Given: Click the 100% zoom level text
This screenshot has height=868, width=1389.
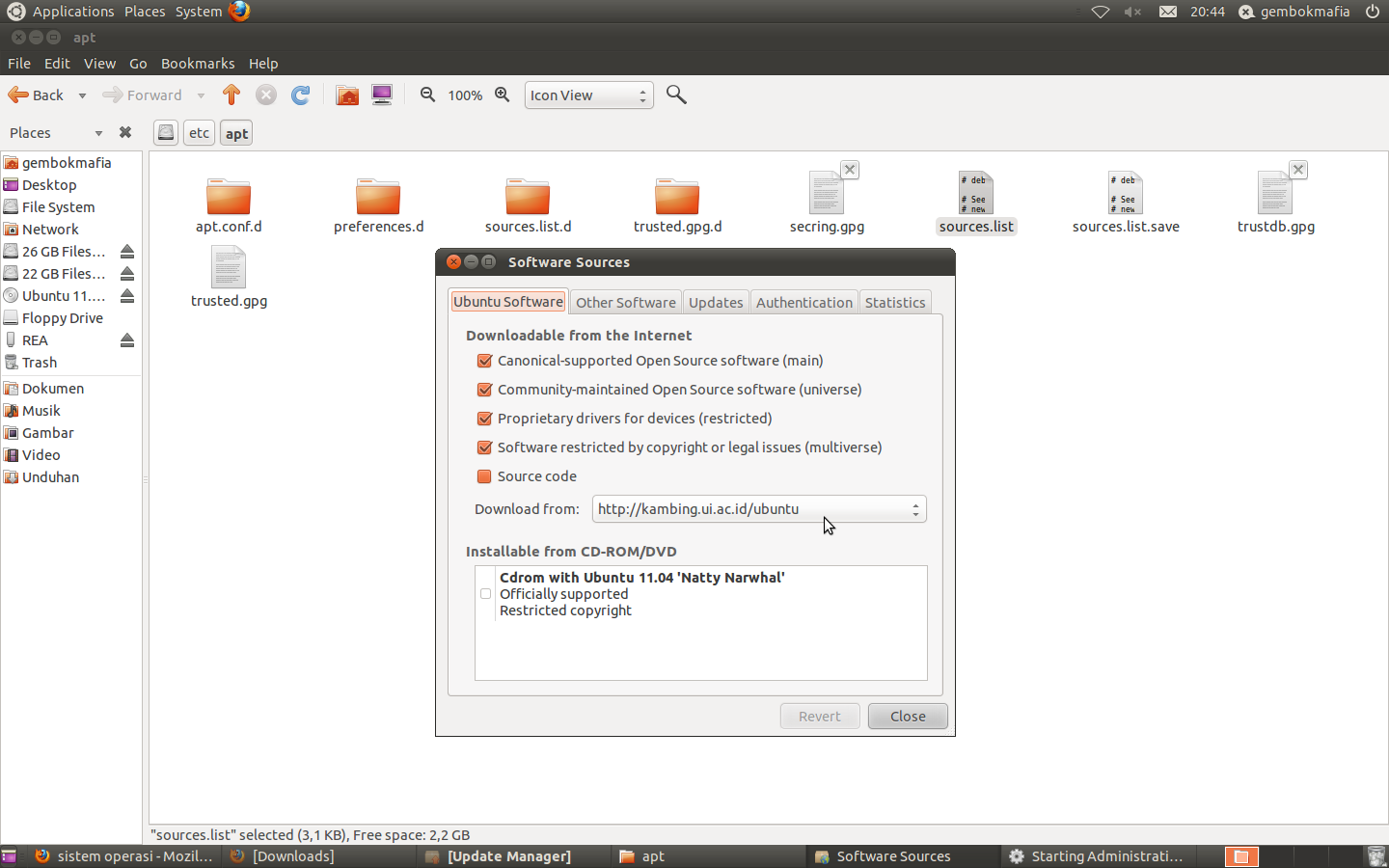Looking at the screenshot, I should (465, 95).
